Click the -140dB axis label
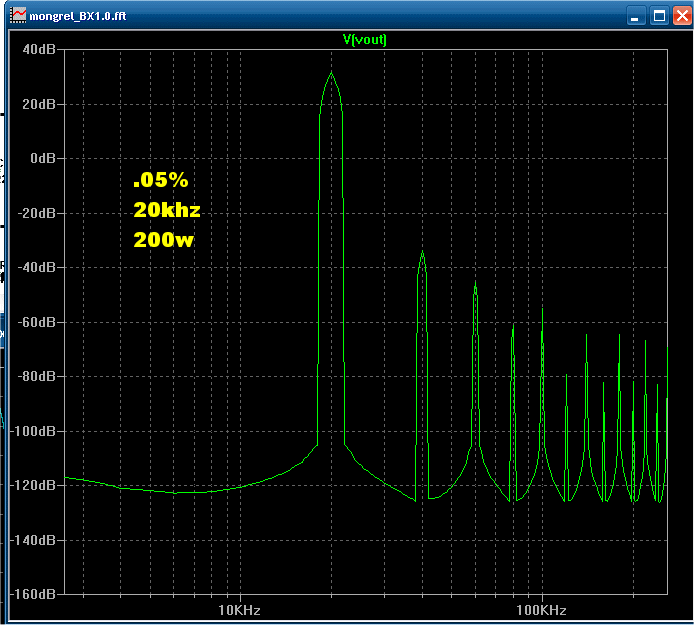 point(33,540)
